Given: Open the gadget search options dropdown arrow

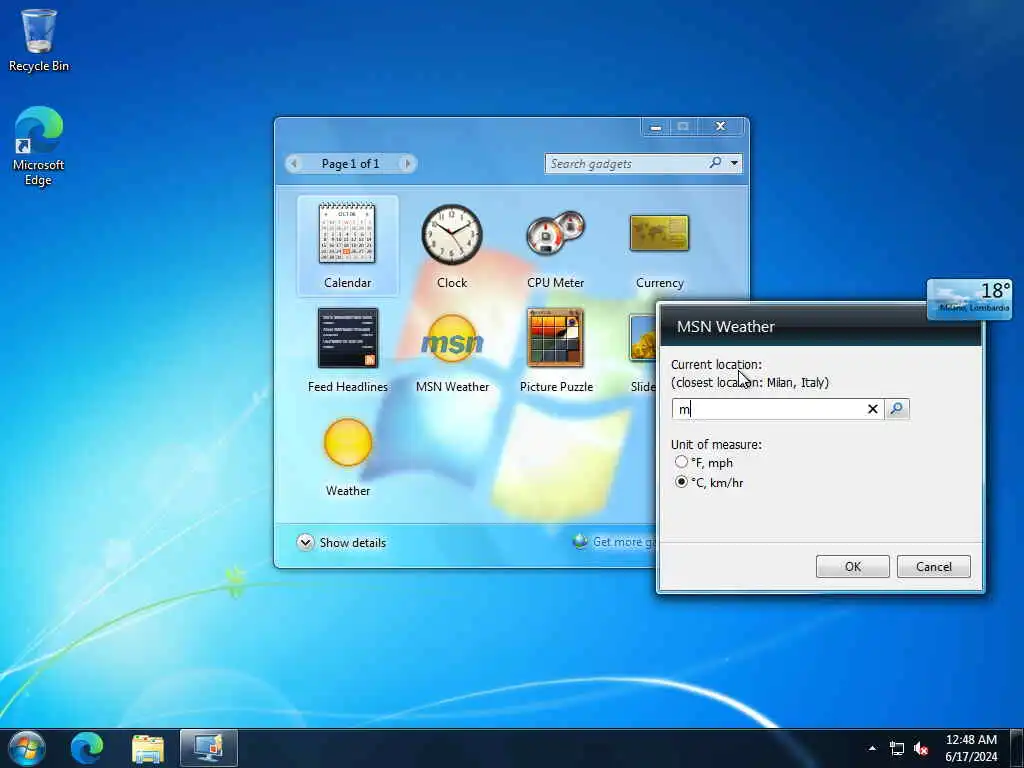Looking at the screenshot, I should click(x=735, y=163).
